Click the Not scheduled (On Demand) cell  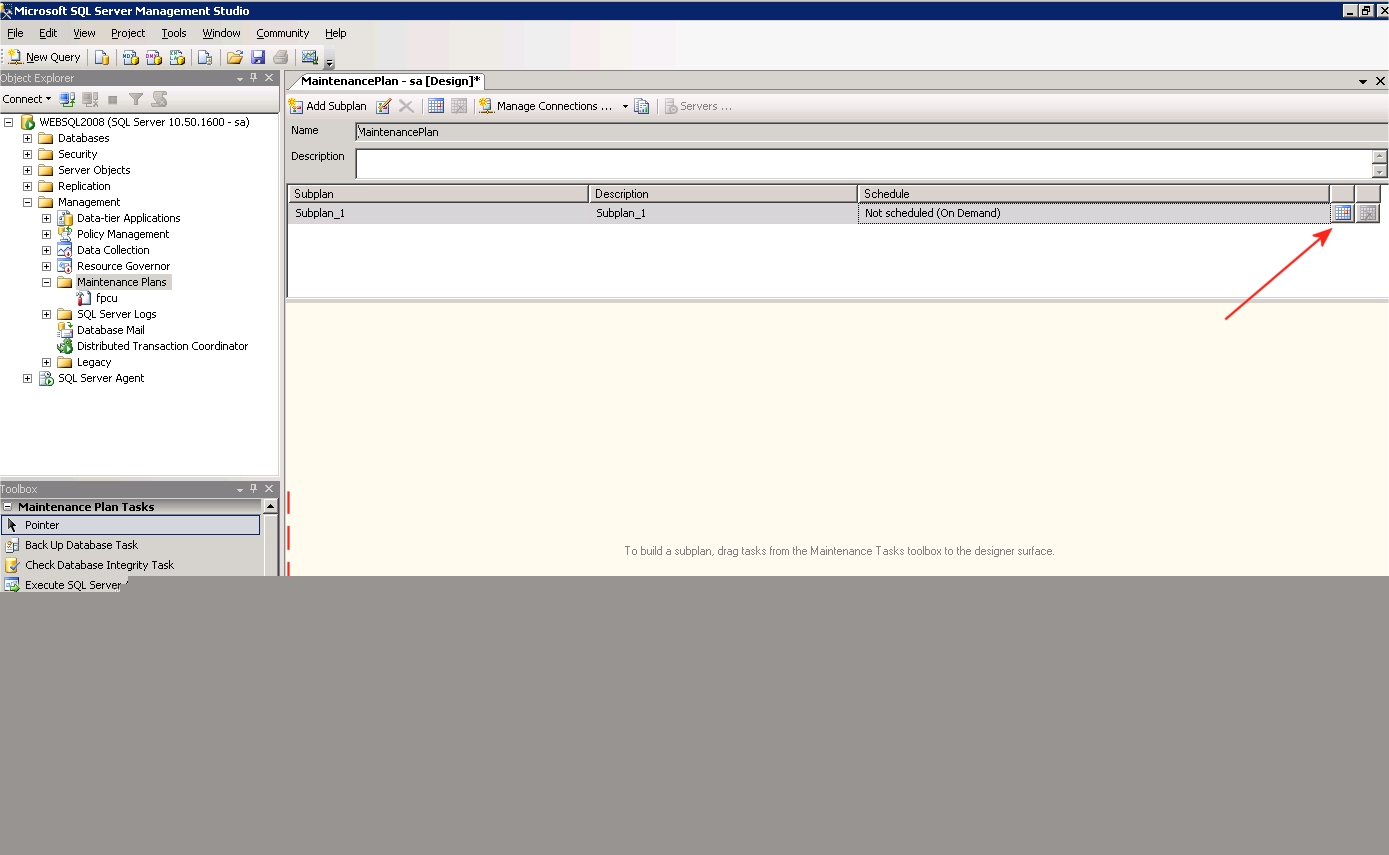tap(1094, 213)
